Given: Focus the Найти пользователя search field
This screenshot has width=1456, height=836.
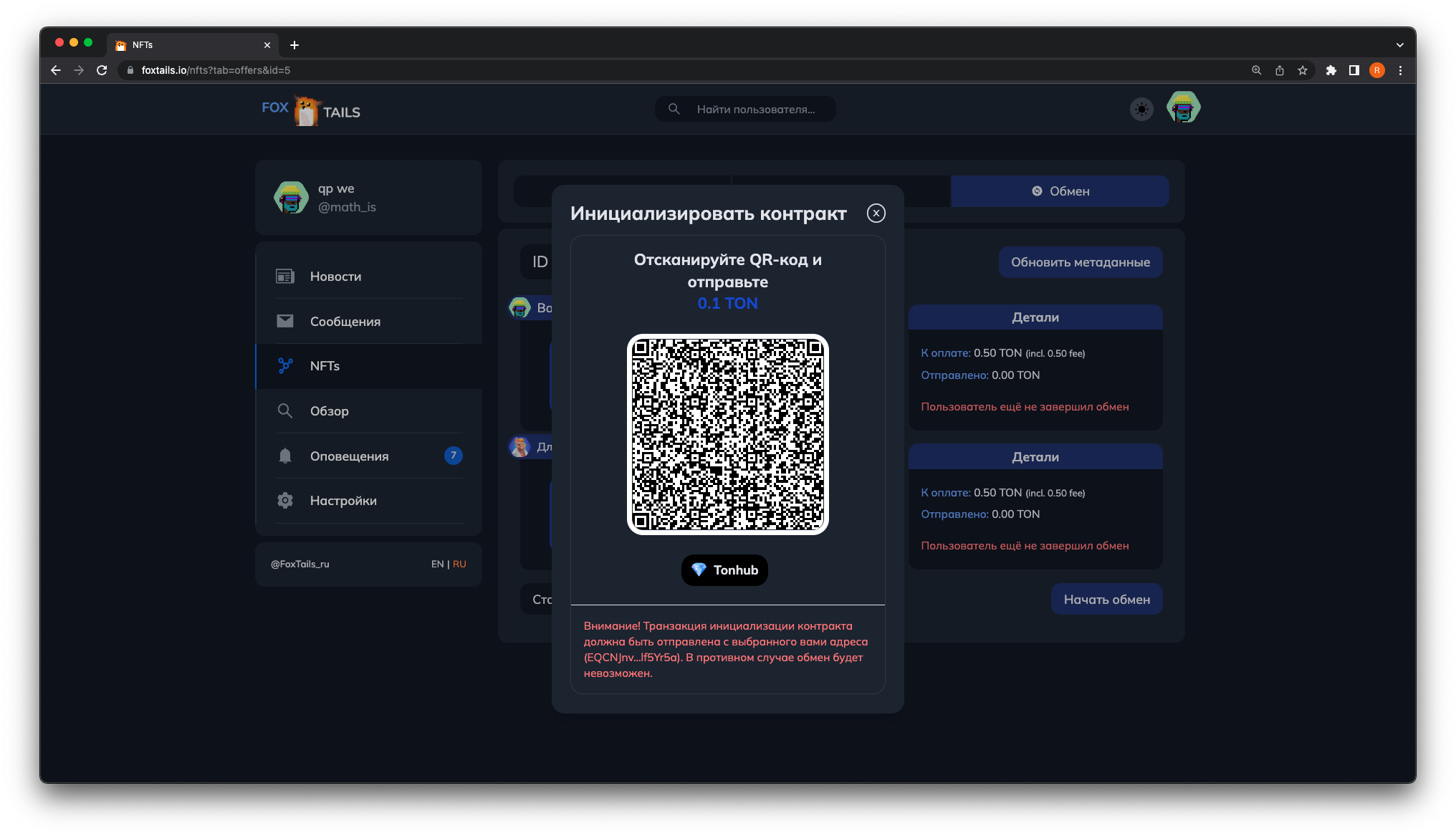Looking at the screenshot, I should [755, 110].
